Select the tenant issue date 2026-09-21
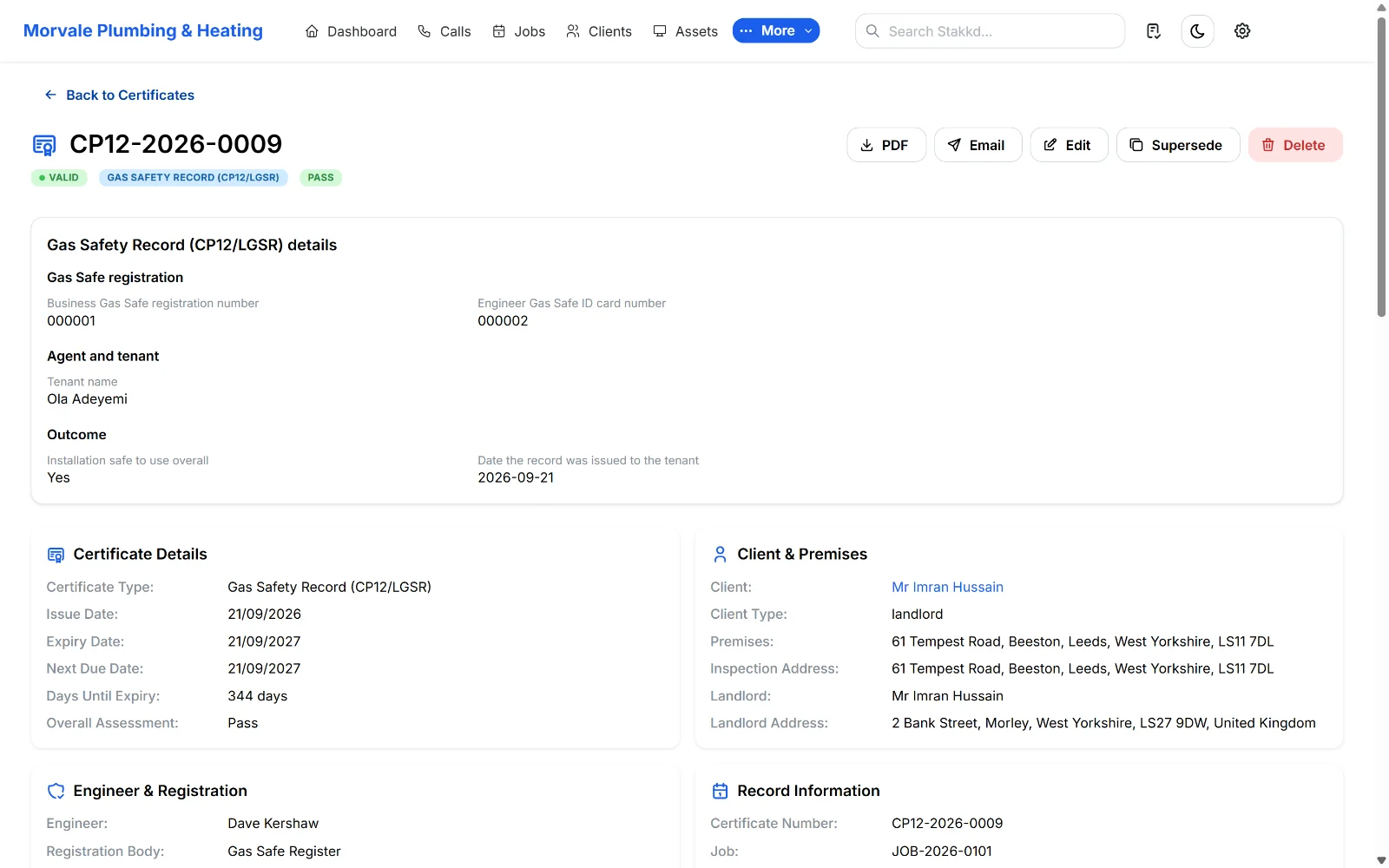This screenshot has height=868, width=1389. 516,478
